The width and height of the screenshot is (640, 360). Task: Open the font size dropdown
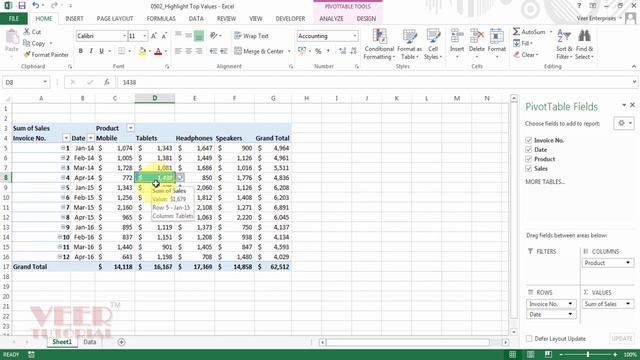[x=144, y=36]
